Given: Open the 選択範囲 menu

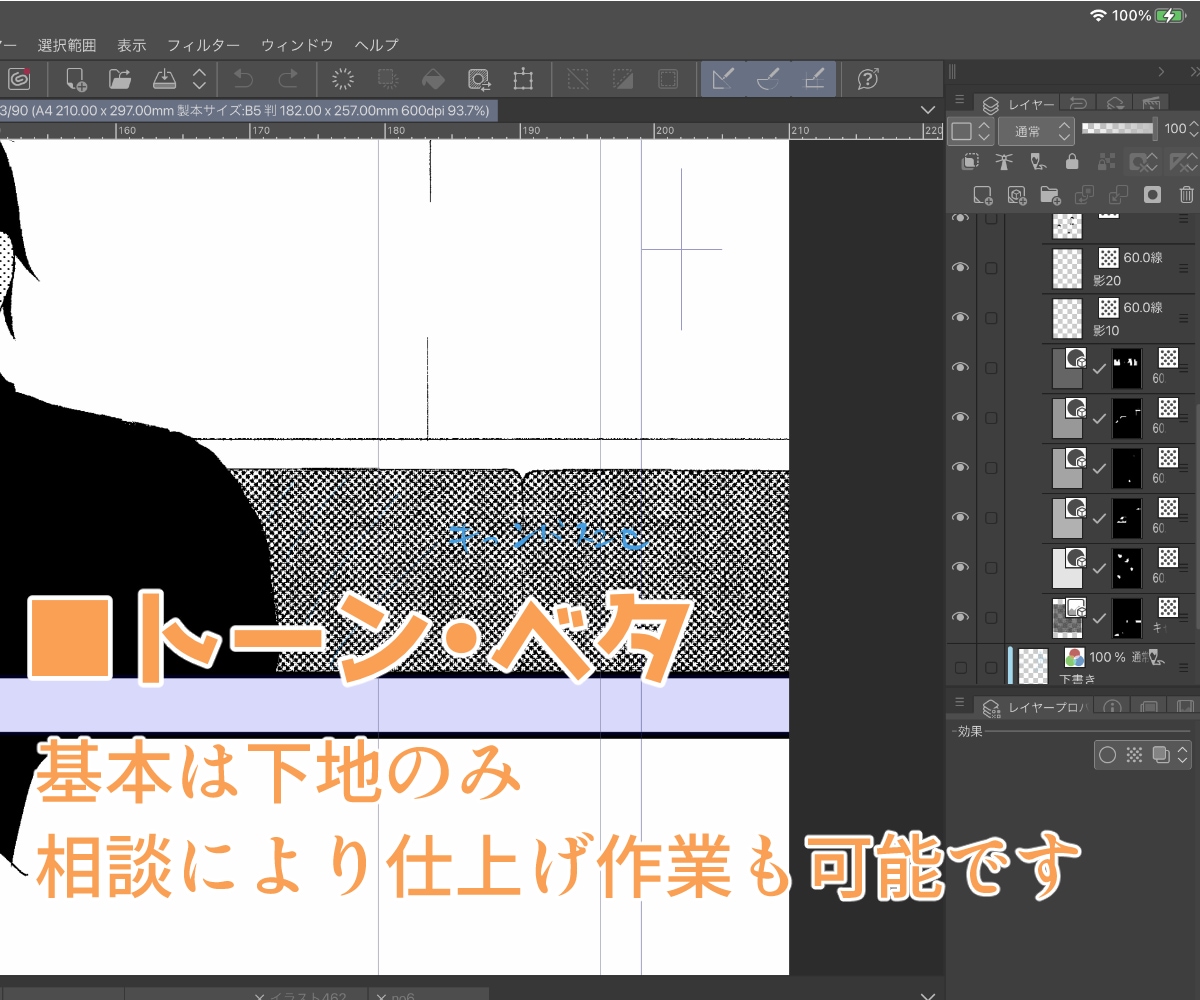Looking at the screenshot, I should [x=67, y=45].
